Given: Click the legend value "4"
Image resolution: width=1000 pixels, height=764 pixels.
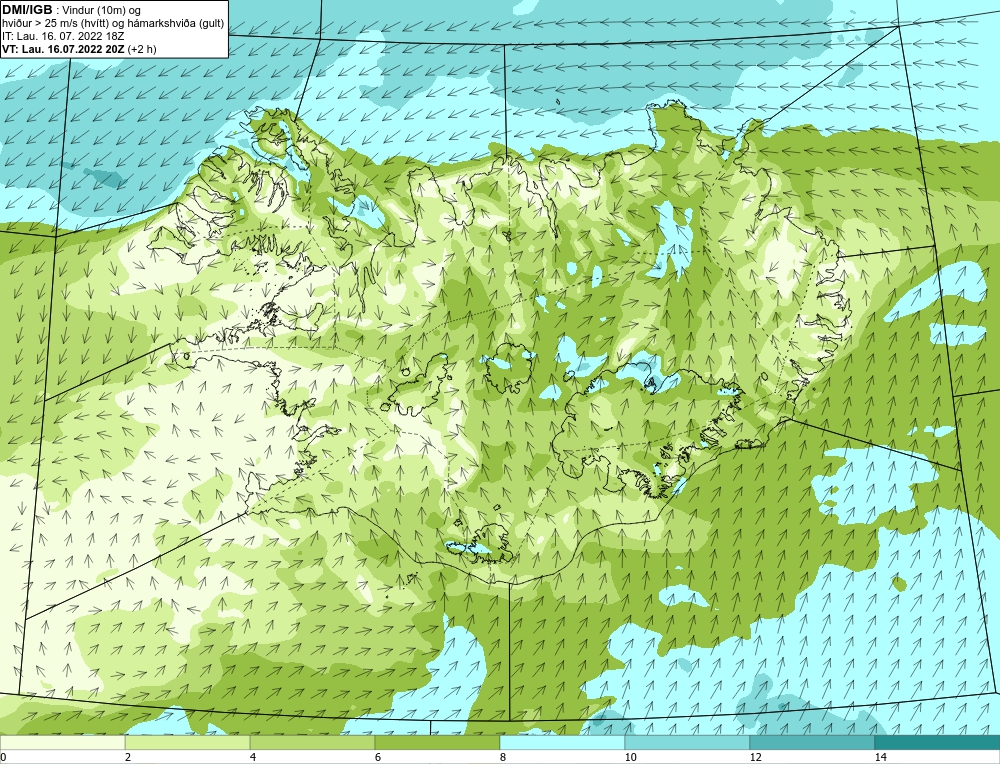Looking at the screenshot, I should [253, 757].
